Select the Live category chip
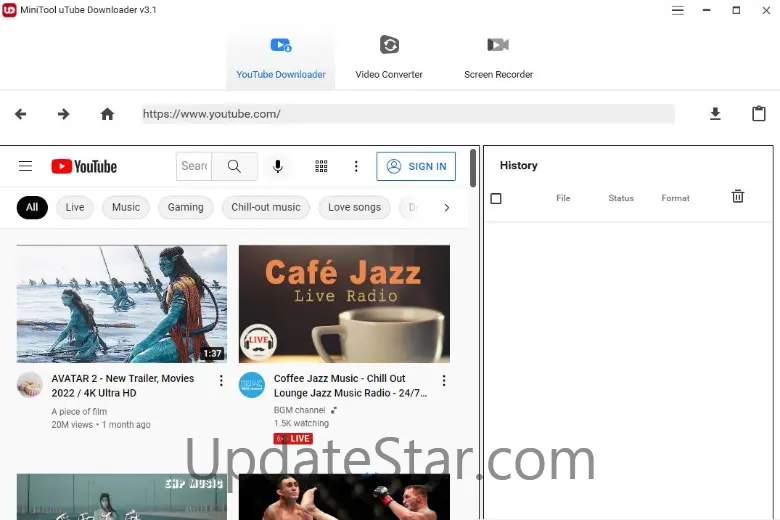Screen dimensions: 780x520 [x=75, y=208]
